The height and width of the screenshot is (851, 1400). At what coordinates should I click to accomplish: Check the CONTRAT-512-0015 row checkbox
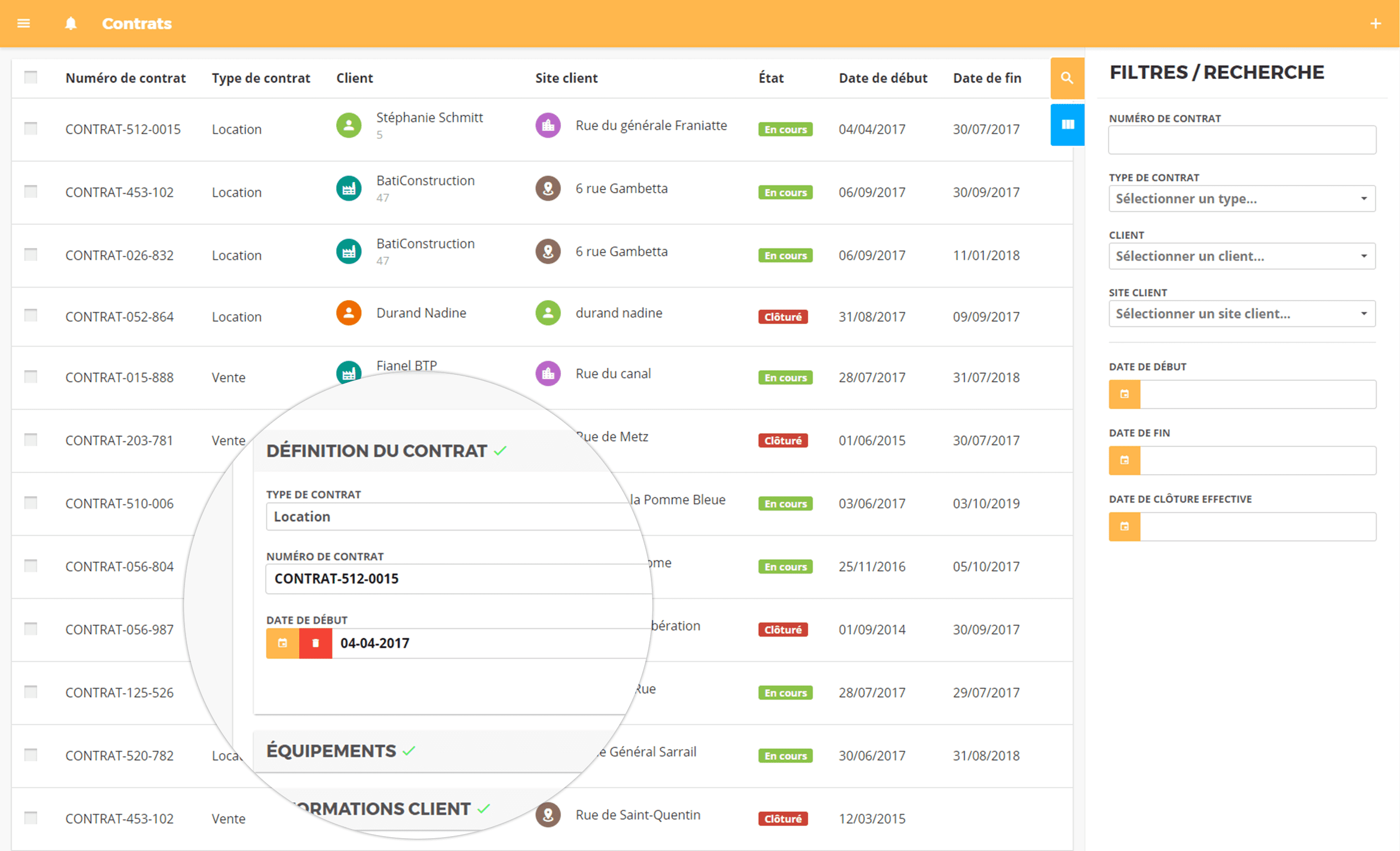point(31,129)
